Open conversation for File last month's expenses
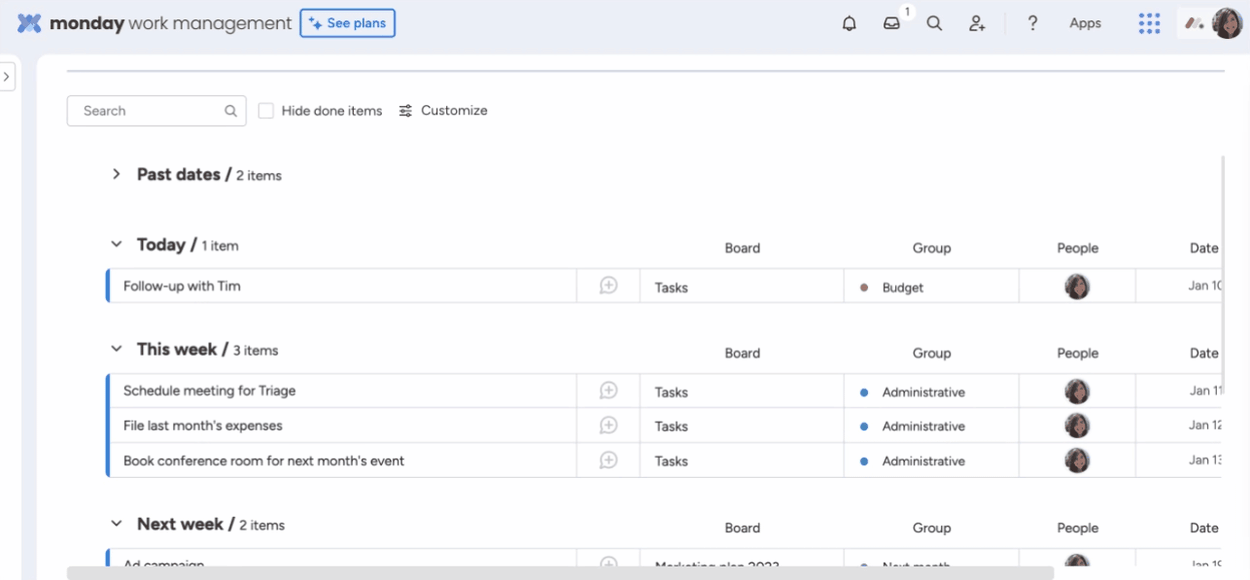Image resolution: width=1250 pixels, height=580 pixels. [608, 426]
